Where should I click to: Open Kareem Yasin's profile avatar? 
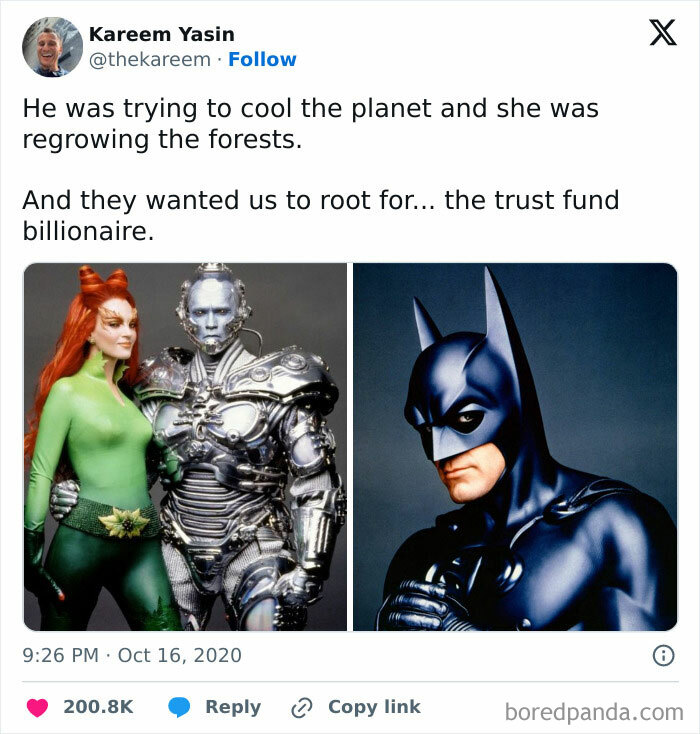click(52, 47)
